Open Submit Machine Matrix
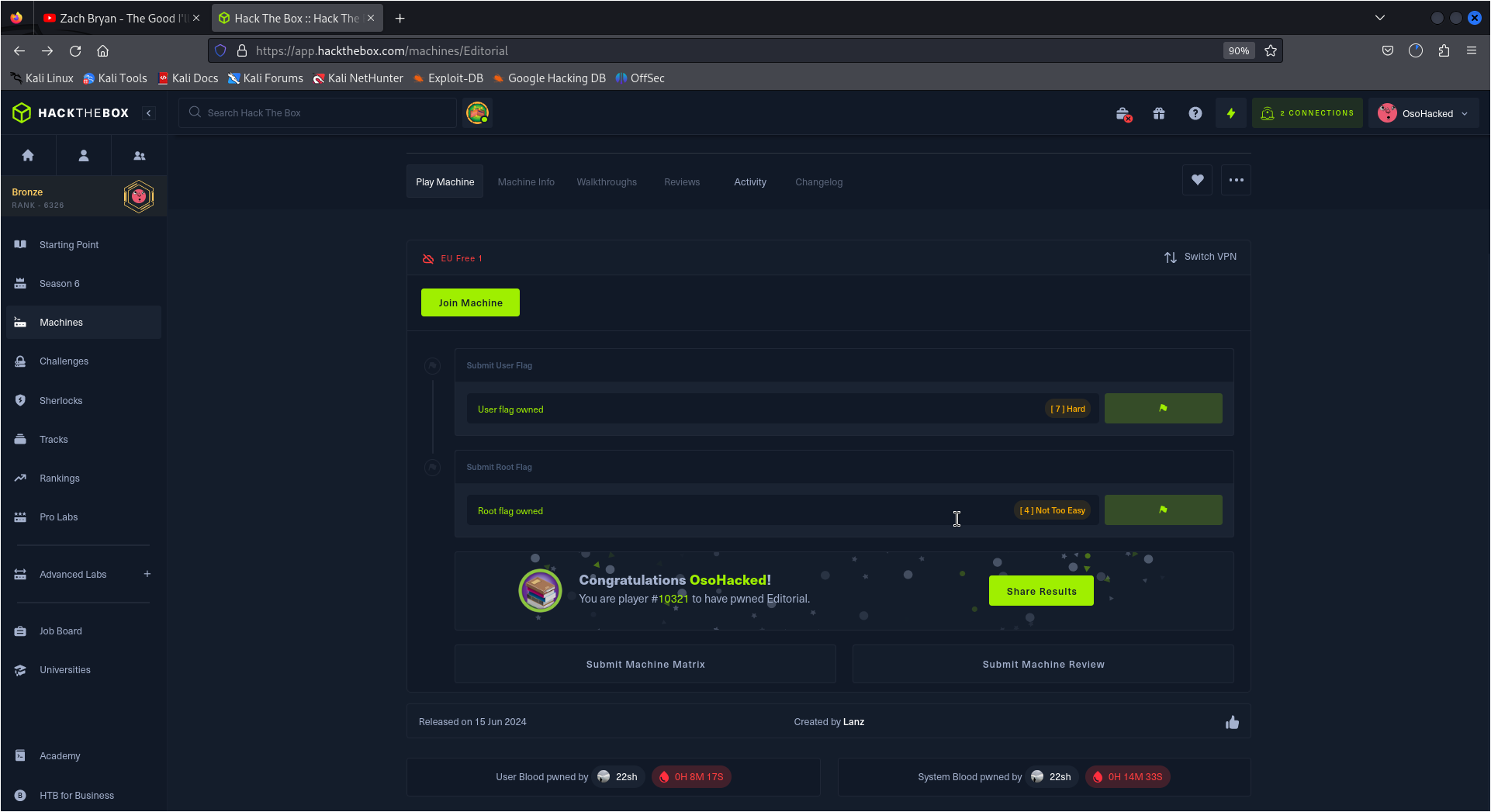 (645, 665)
